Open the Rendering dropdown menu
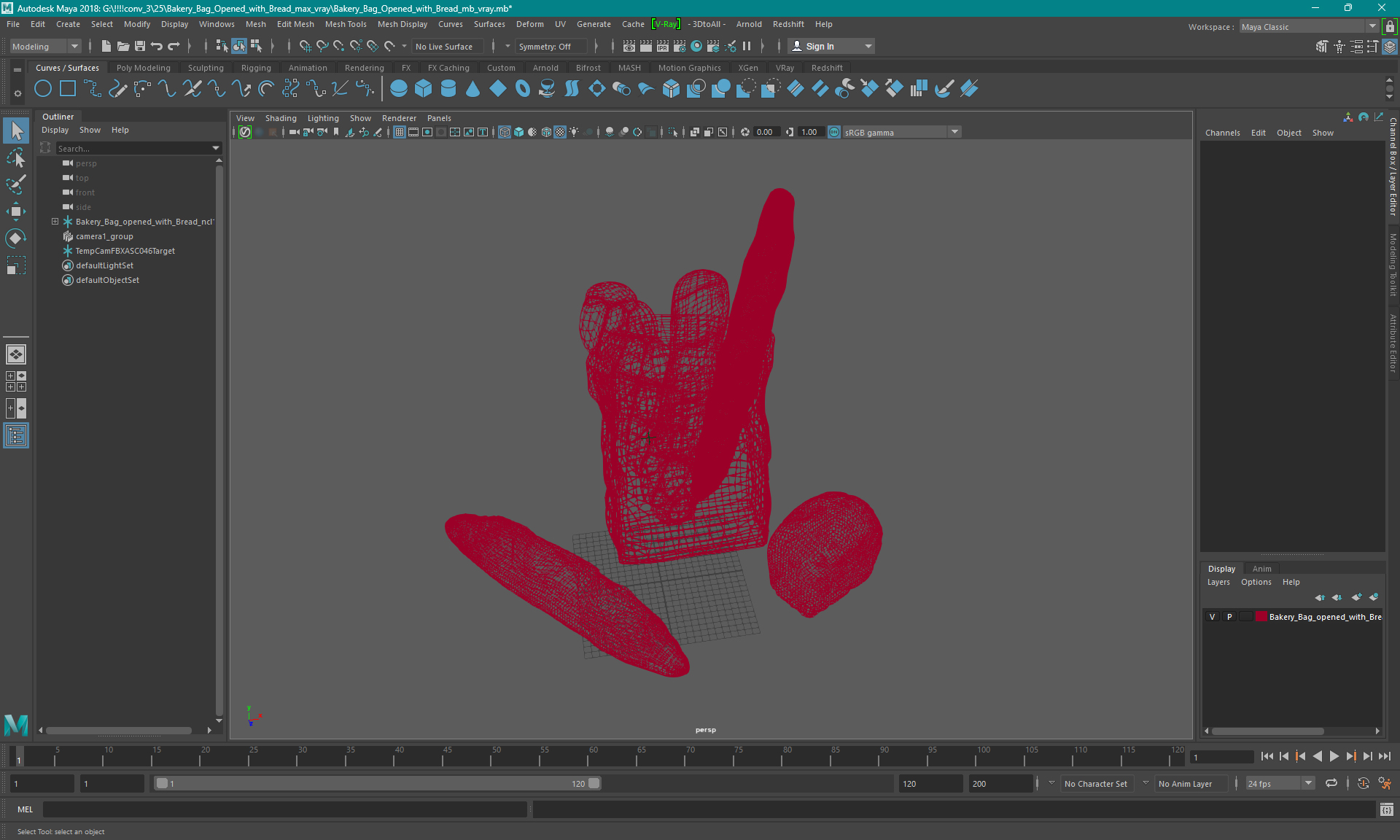Image resolution: width=1400 pixels, height=840 pixels. [362, 67]
